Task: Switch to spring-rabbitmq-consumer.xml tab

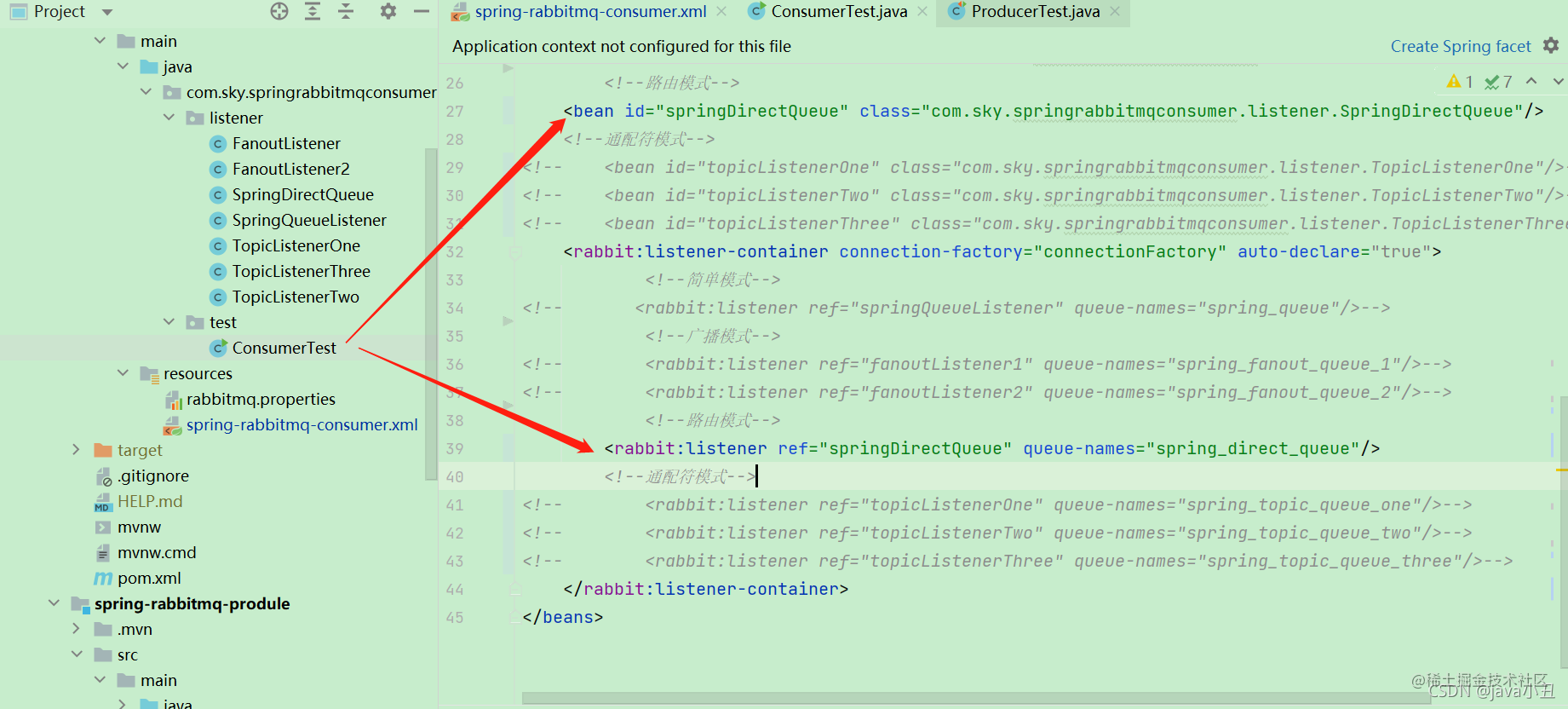Action: (590, 11)
